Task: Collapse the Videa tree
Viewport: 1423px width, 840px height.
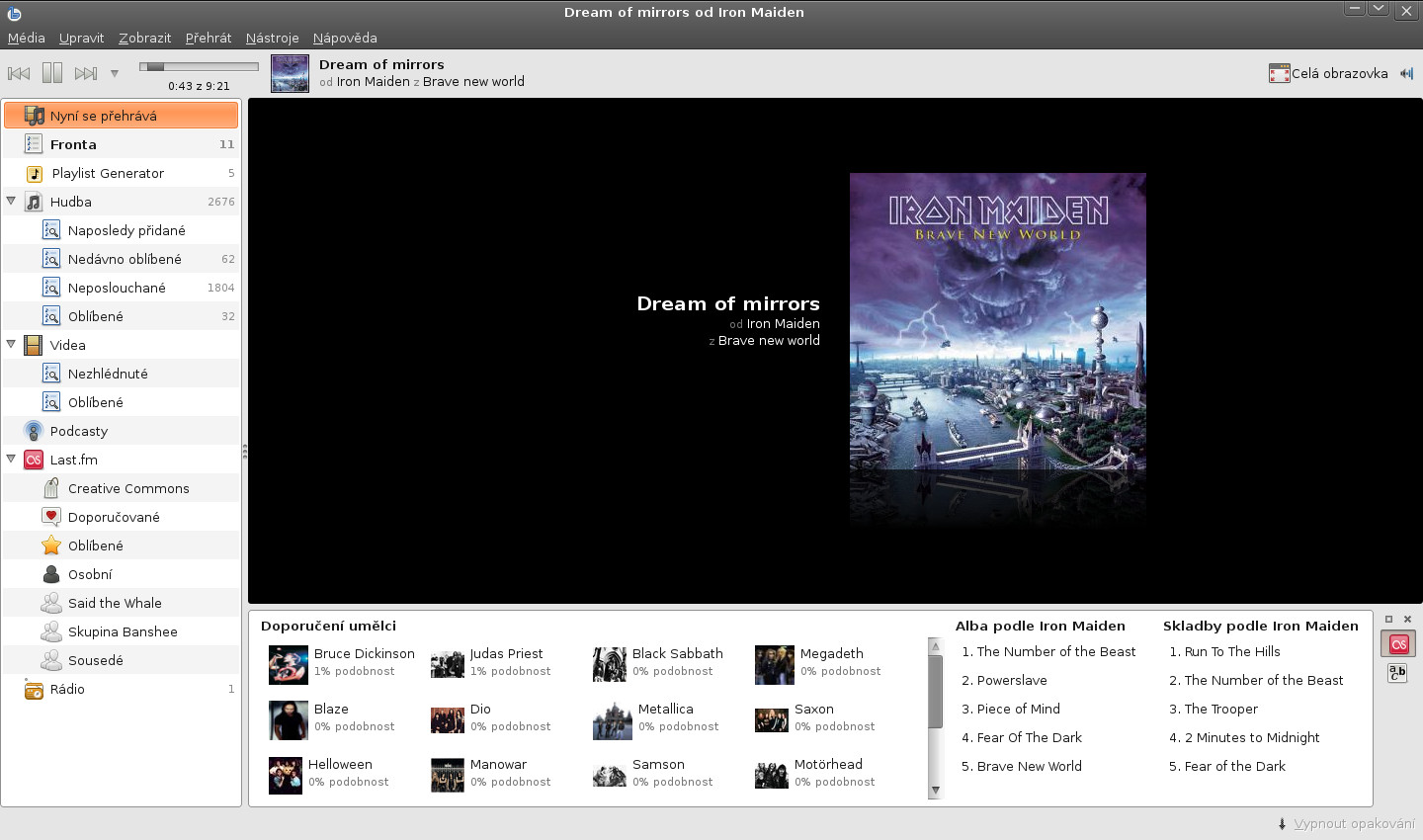Action: point(12,344)
